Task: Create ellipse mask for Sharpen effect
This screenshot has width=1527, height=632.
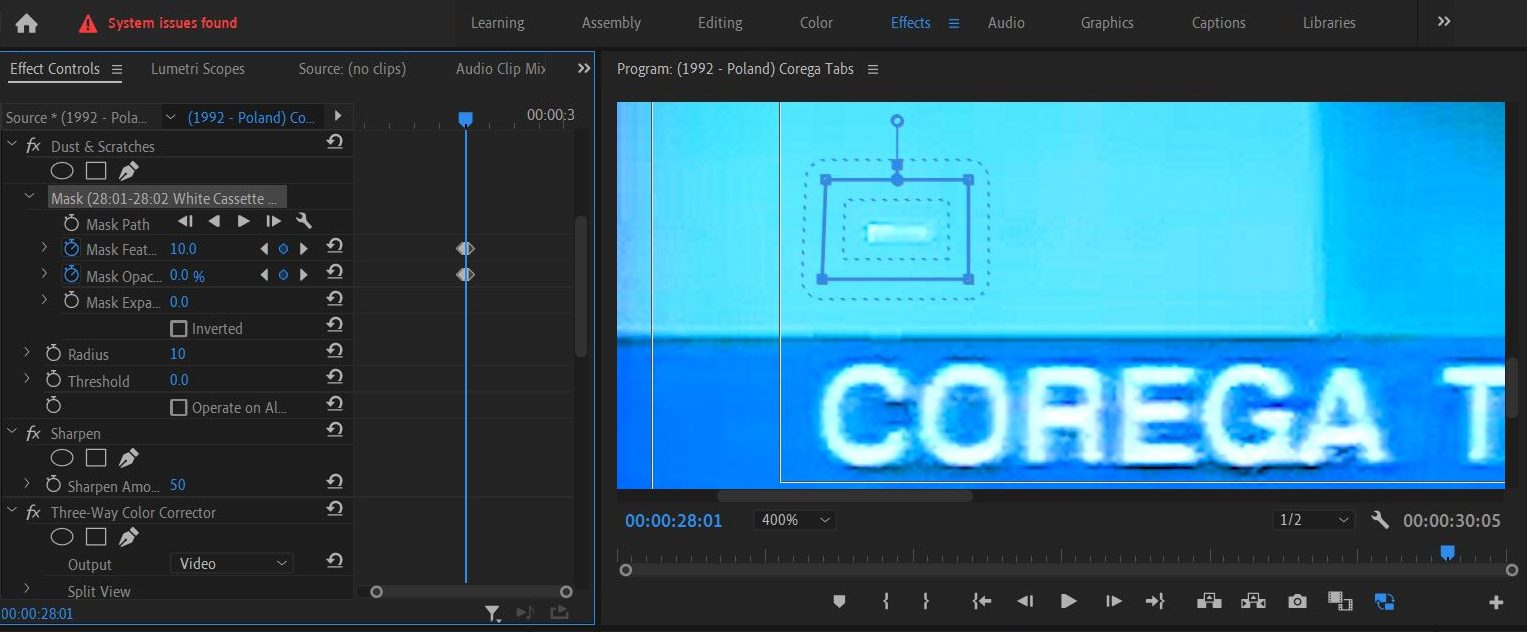Action: pos(62,458)
